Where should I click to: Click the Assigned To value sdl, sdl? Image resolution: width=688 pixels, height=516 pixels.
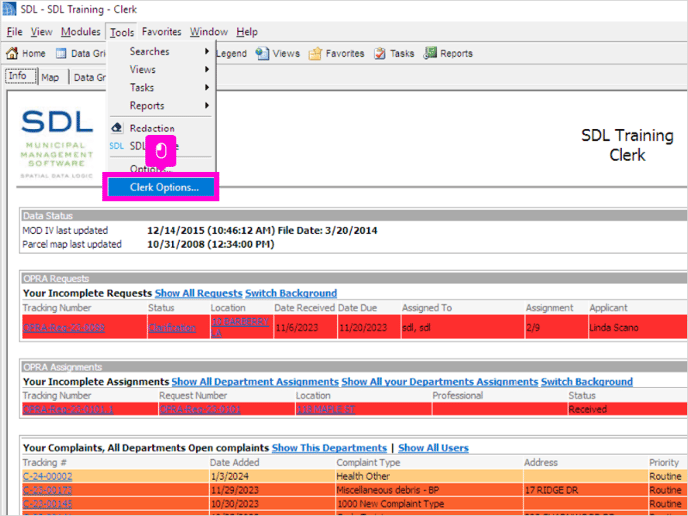point(416,328)
